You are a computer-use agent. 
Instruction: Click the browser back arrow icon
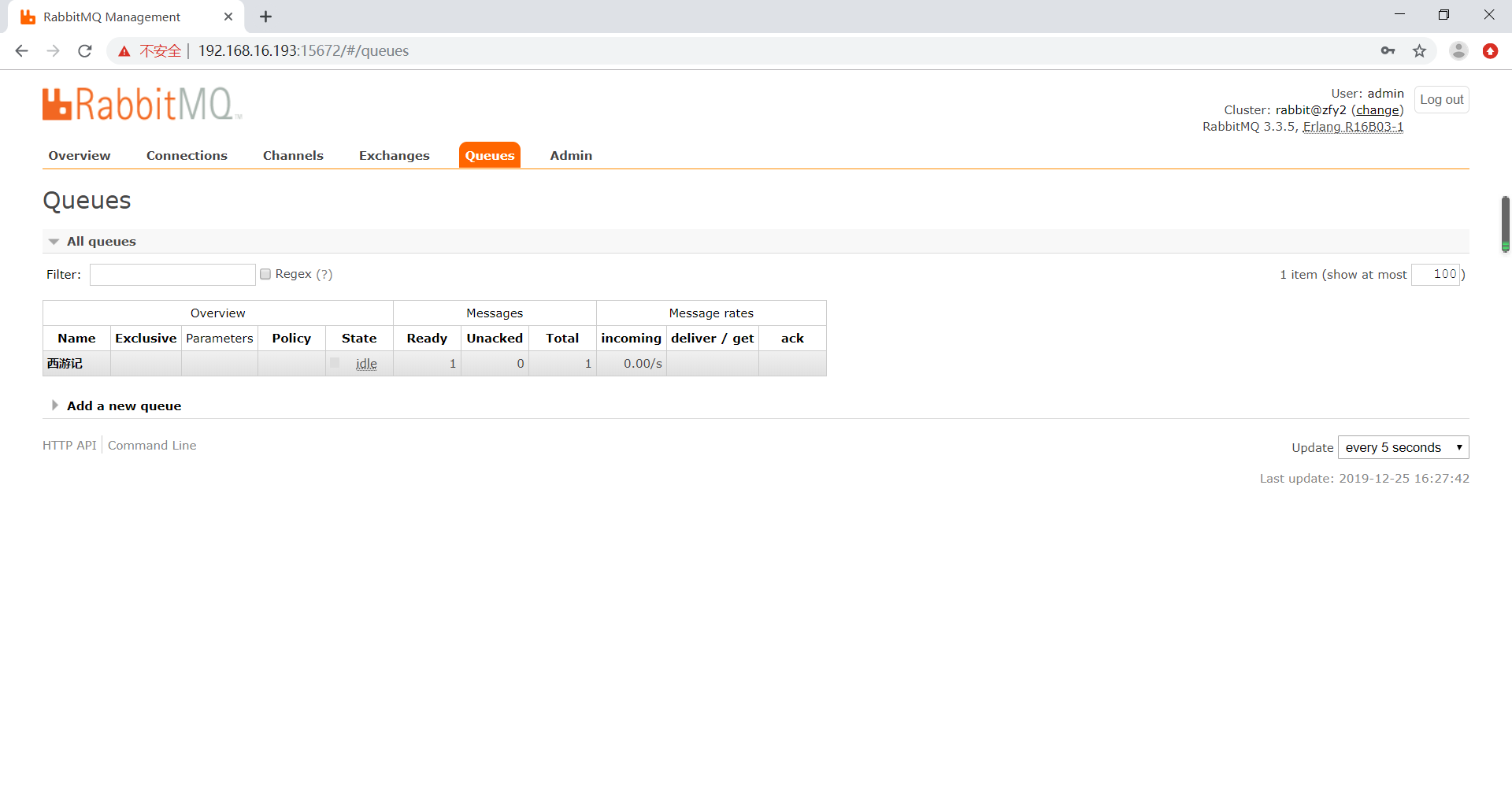pyautogui.click(x=22, y=51)
